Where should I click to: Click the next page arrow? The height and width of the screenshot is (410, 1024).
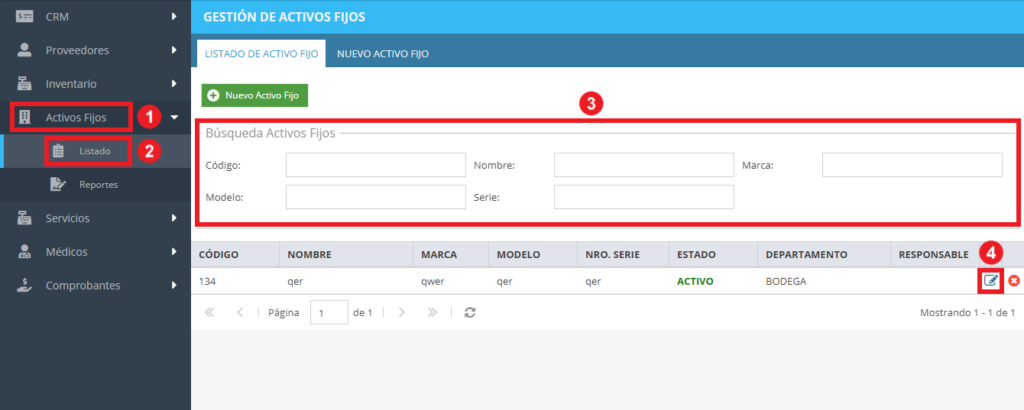tap(402, 313)
